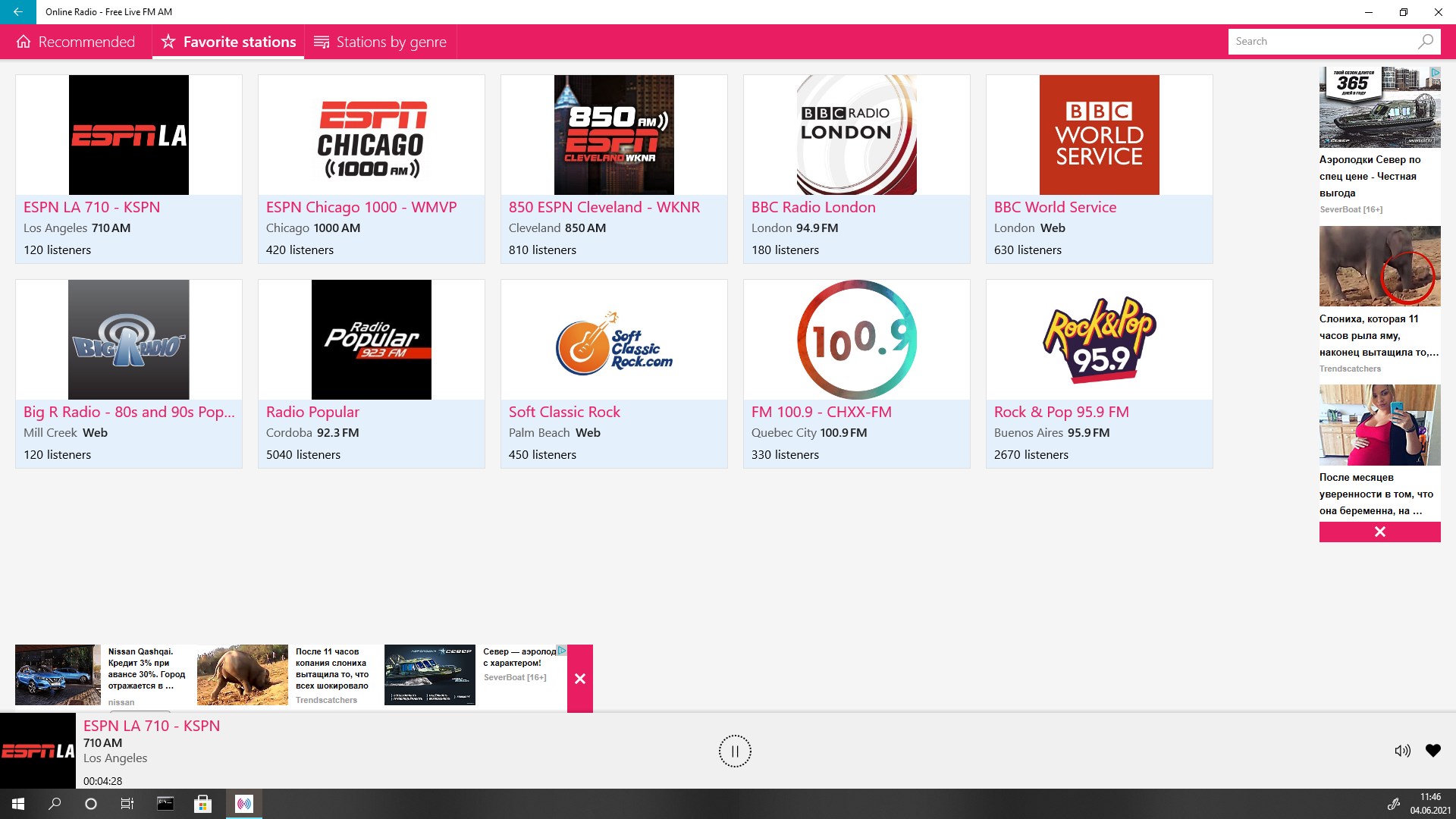Open Microsoft Store from the taskbar

point(202,804)
